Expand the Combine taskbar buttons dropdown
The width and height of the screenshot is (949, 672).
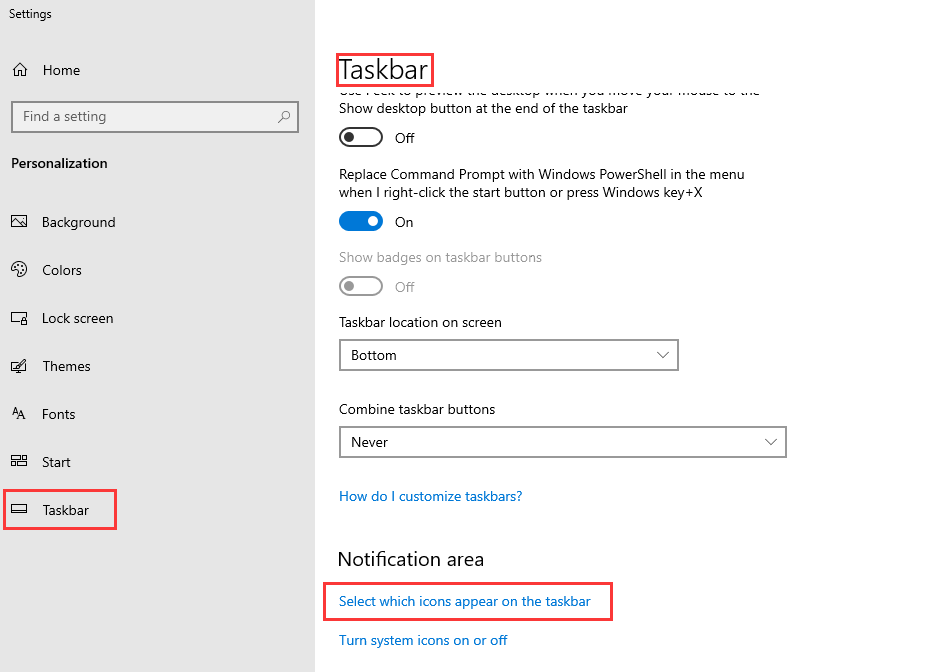[562, 442]
